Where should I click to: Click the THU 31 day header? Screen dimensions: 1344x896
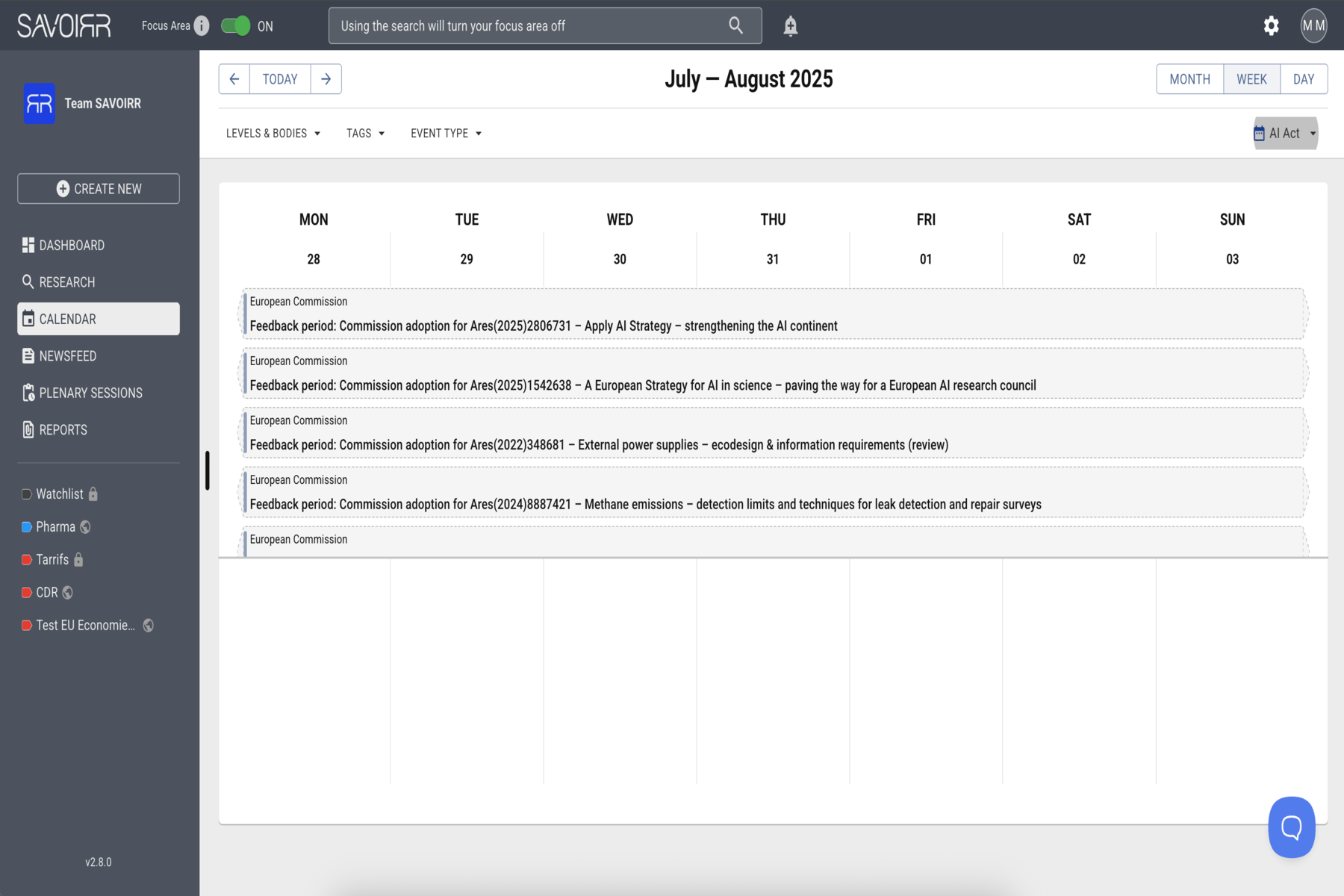773,239
